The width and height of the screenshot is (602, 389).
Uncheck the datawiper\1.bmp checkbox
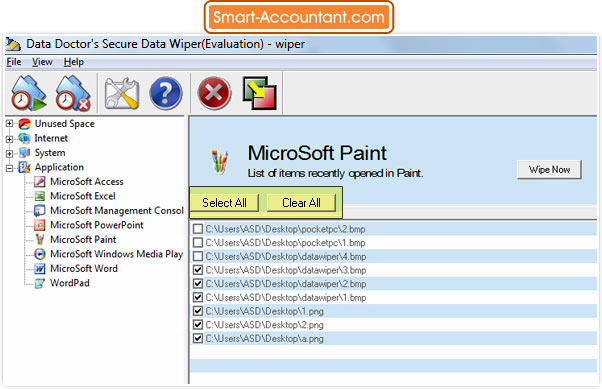pyautogui.click(x=198, y=298)
